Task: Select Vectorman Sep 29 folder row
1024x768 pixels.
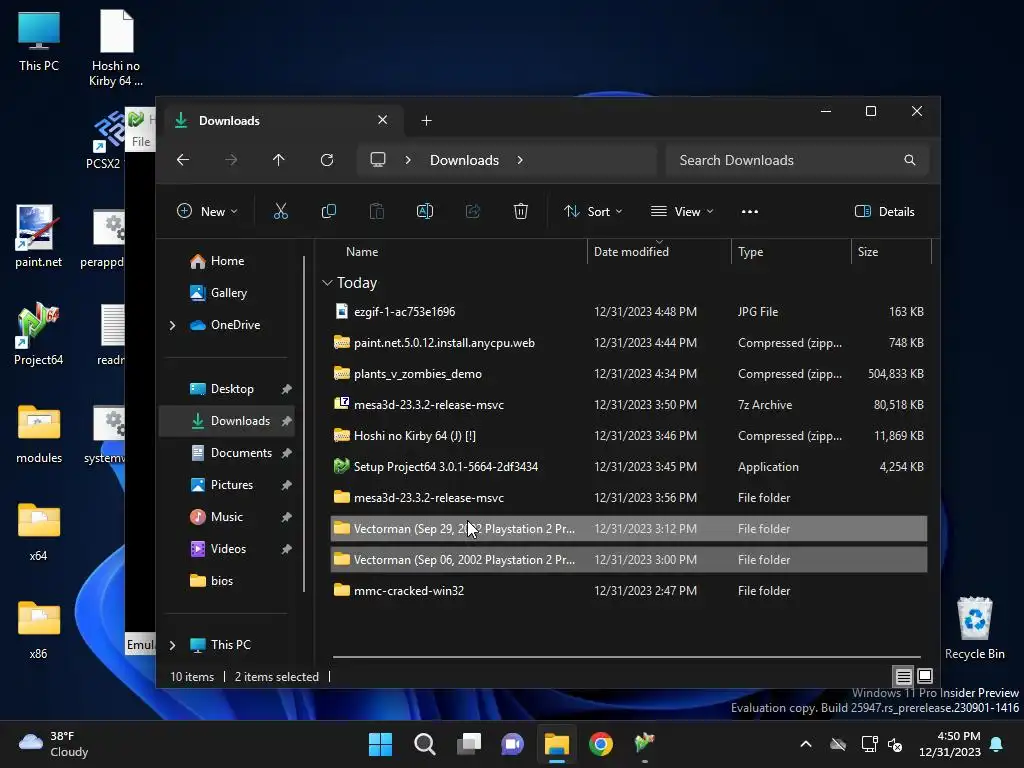Action: (629, 529)
